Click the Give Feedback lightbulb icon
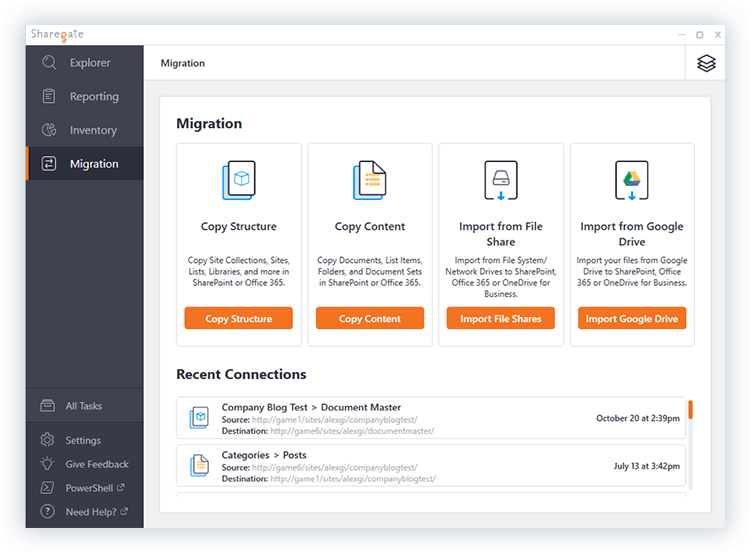Image resolution: width=750 pixels, height=553 pixels. pos(47,464)
